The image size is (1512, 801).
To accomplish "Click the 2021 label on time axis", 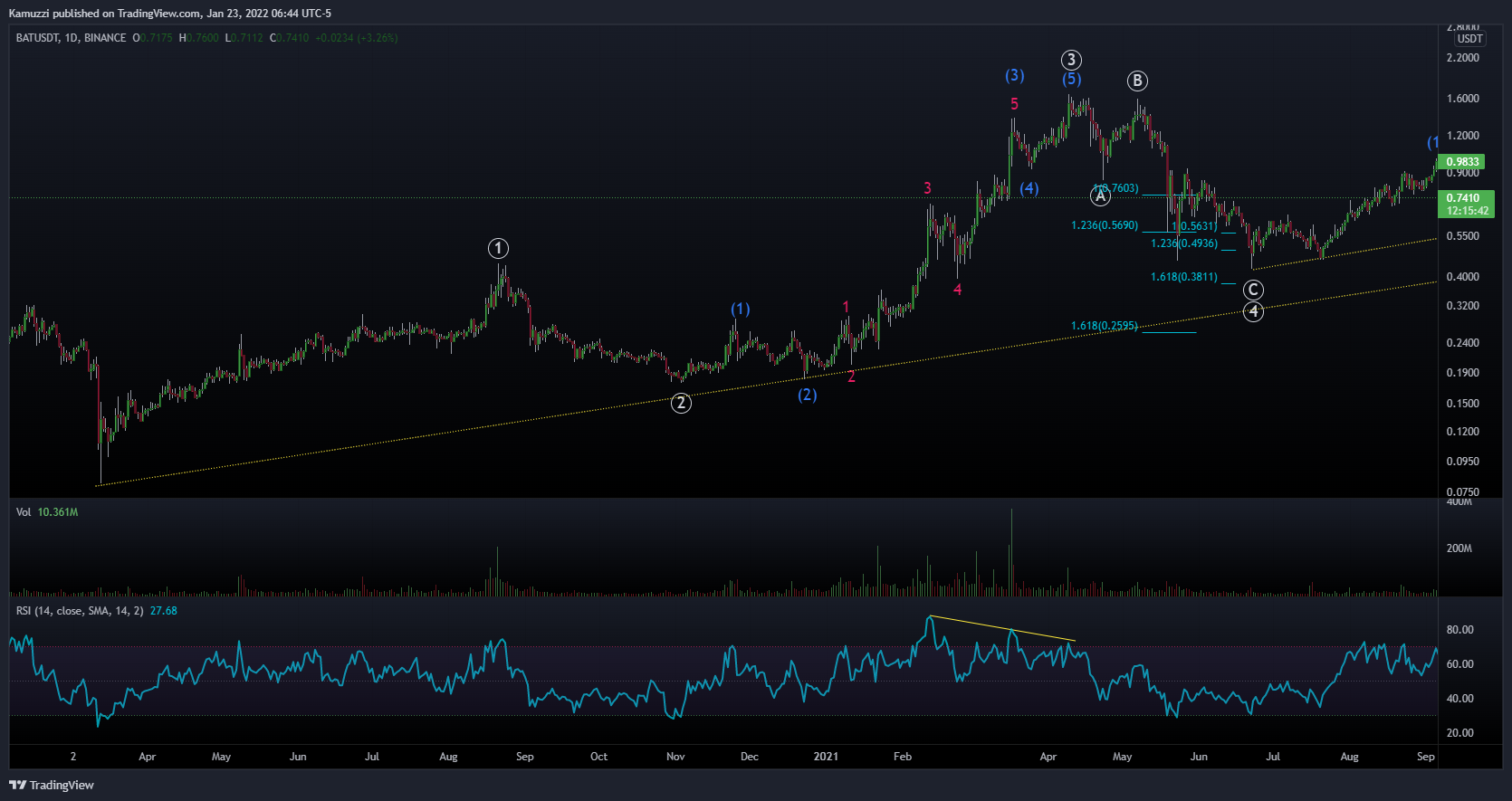I will pos(826,757).
